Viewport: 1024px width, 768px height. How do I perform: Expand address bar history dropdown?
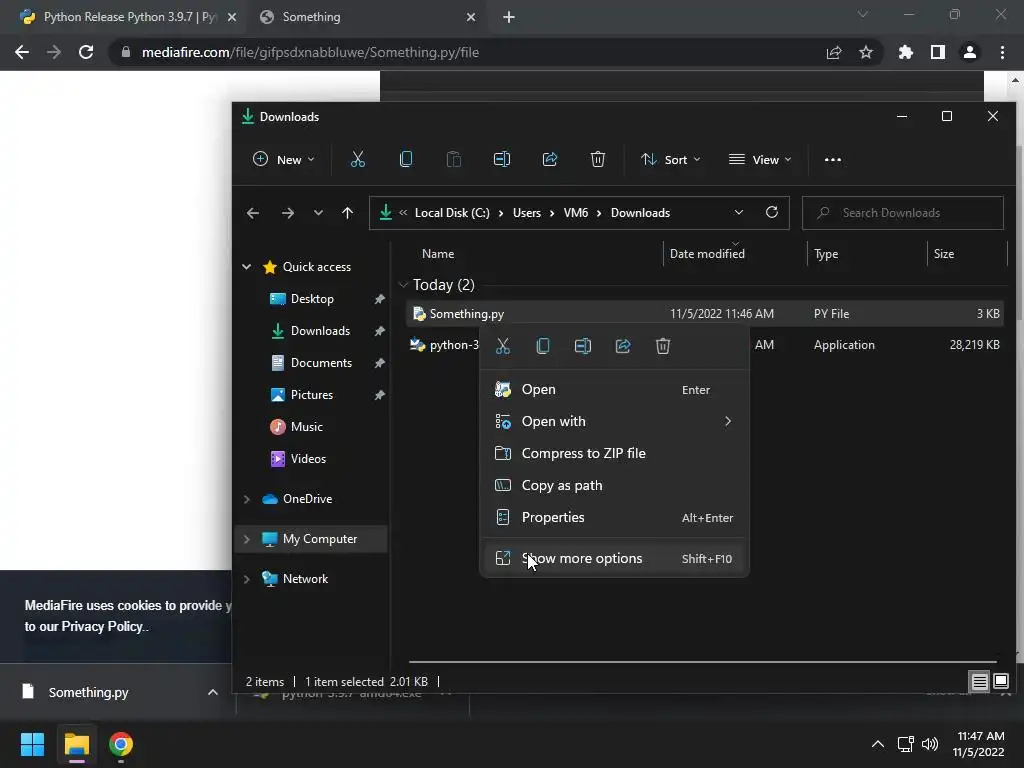coord(739,212)
